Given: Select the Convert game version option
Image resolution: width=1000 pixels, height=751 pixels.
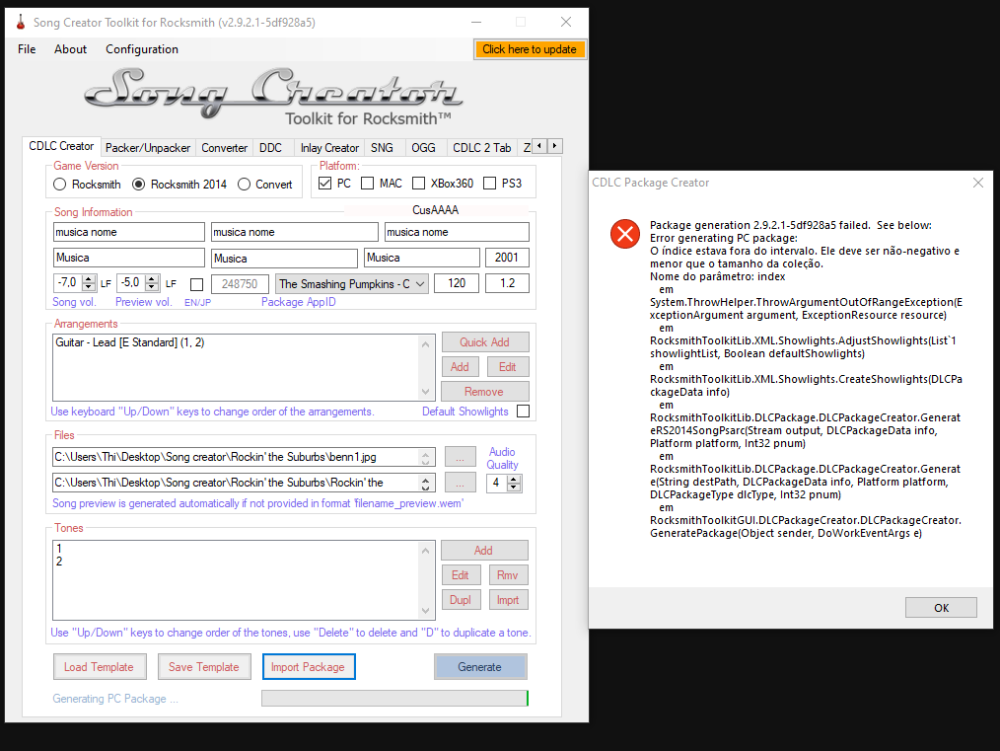Looking at the screenshot, I should (x=244, y=184).
